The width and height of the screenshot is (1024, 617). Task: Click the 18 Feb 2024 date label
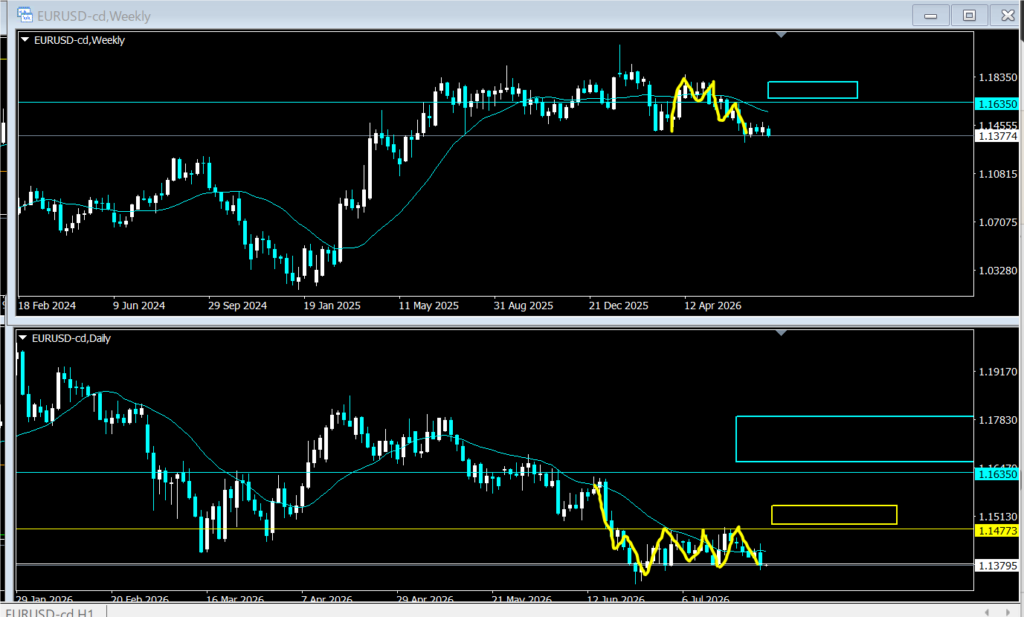click(x=47, y=306)
